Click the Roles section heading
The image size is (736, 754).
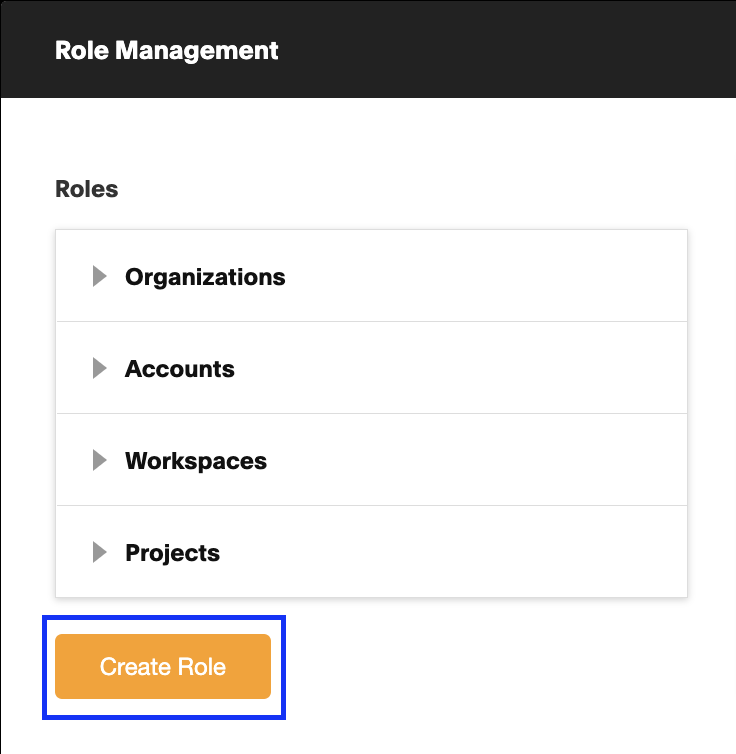click(x=87, y=189)
